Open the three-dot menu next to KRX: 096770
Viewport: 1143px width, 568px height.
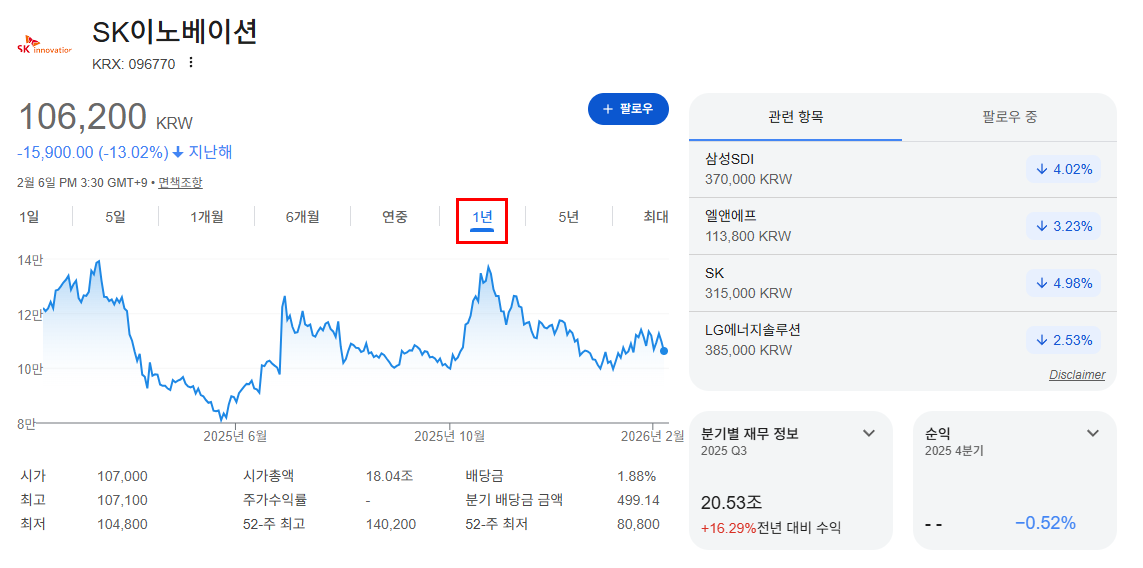pyautogui.click(x=191, y=63)
